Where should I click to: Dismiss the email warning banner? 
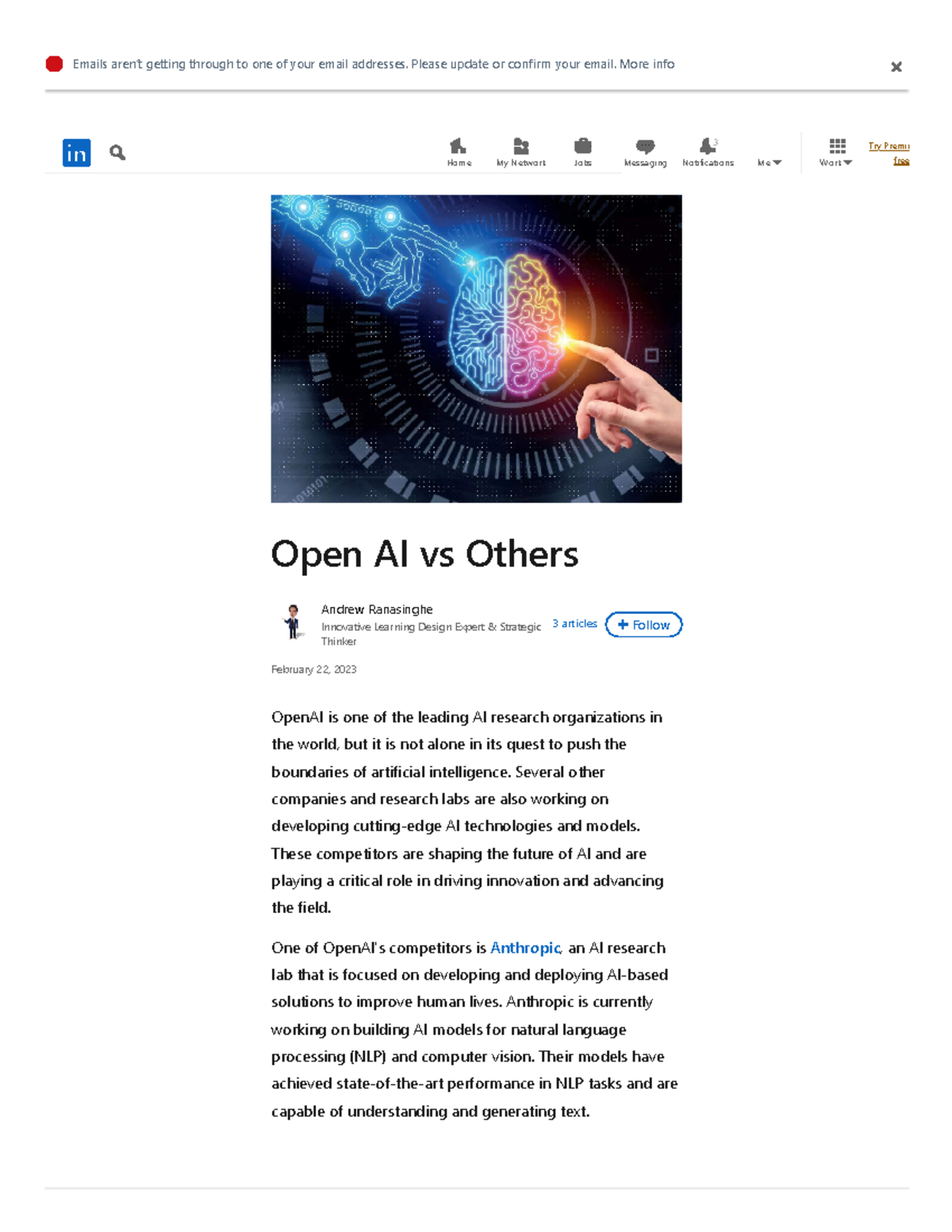pyautogui.click(x=896, y=66)
